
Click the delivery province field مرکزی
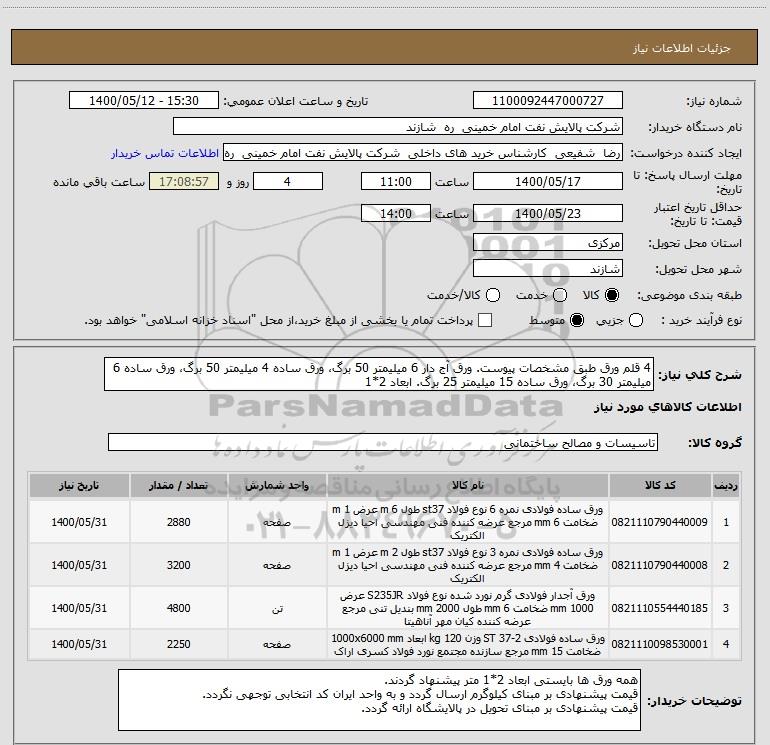click(548, 242)
